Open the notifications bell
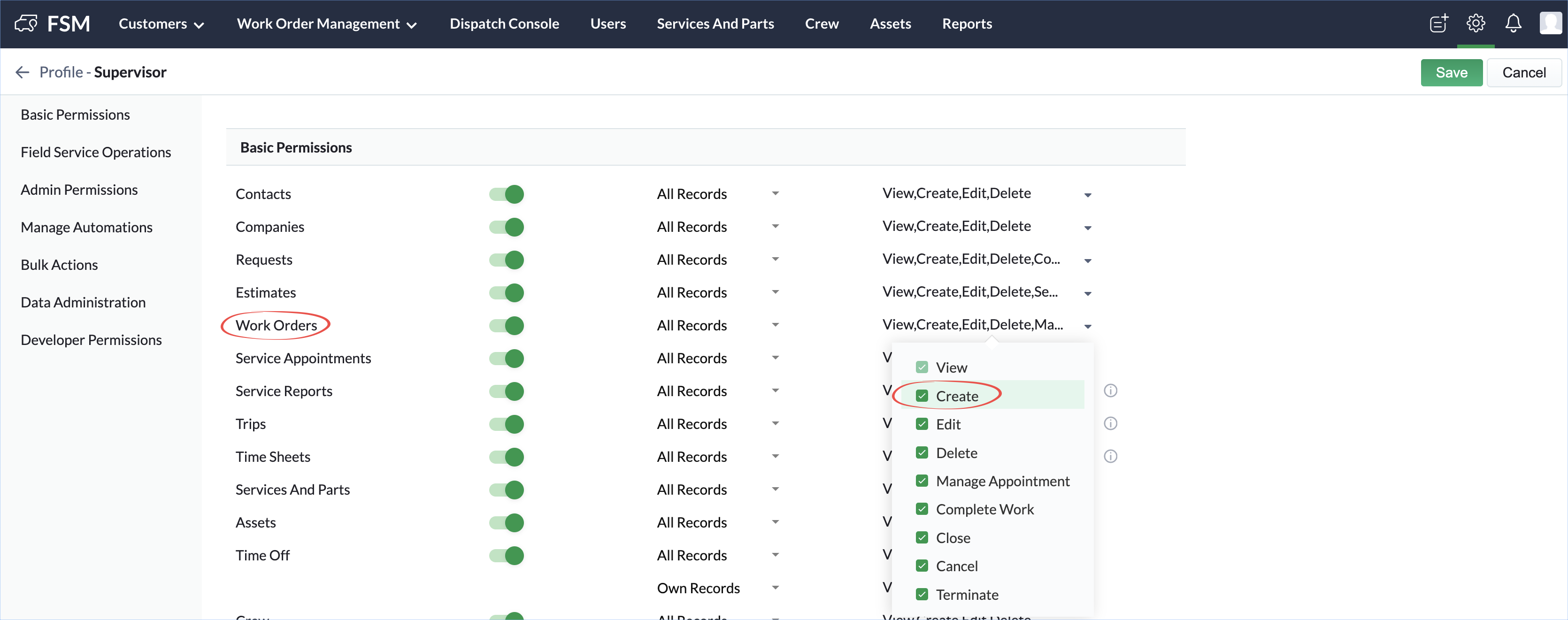1568x620 pixels. pos(1513,24)
